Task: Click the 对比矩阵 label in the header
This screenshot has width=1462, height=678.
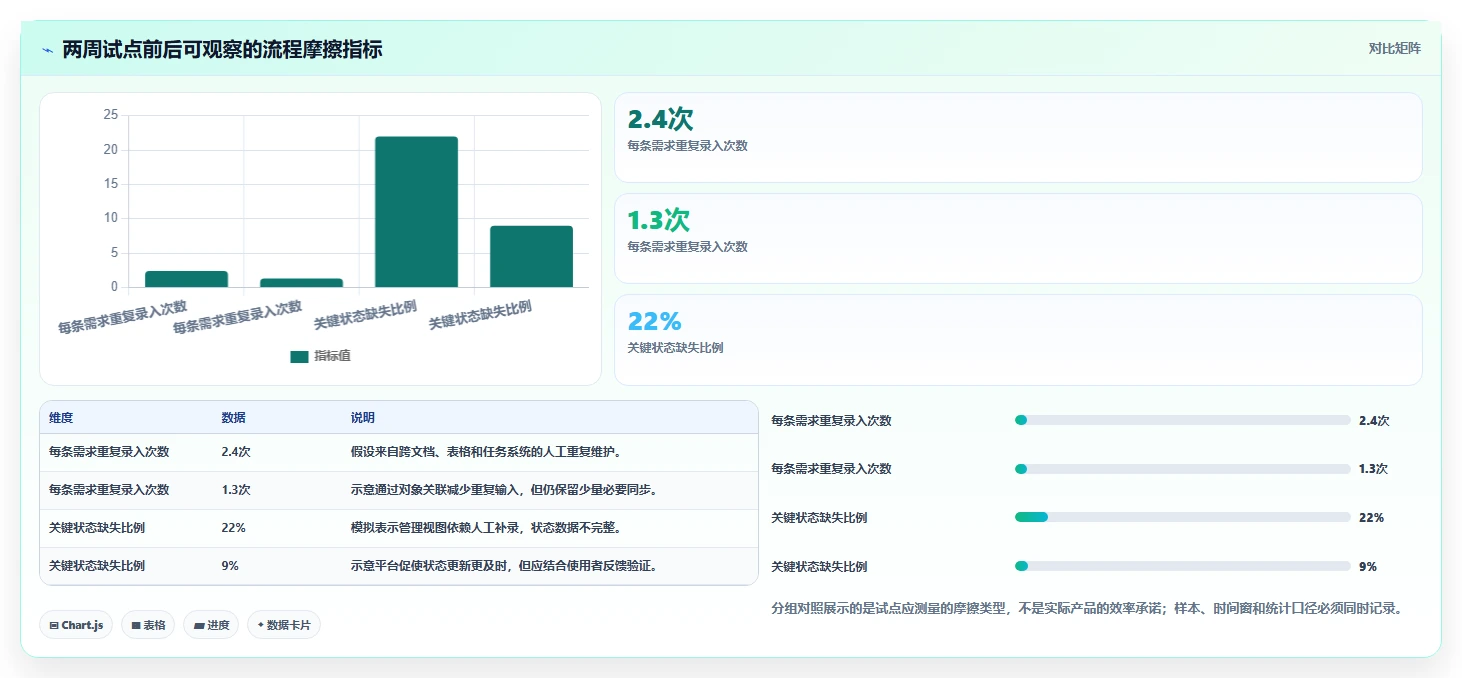Action: [x=1394, y=48]
